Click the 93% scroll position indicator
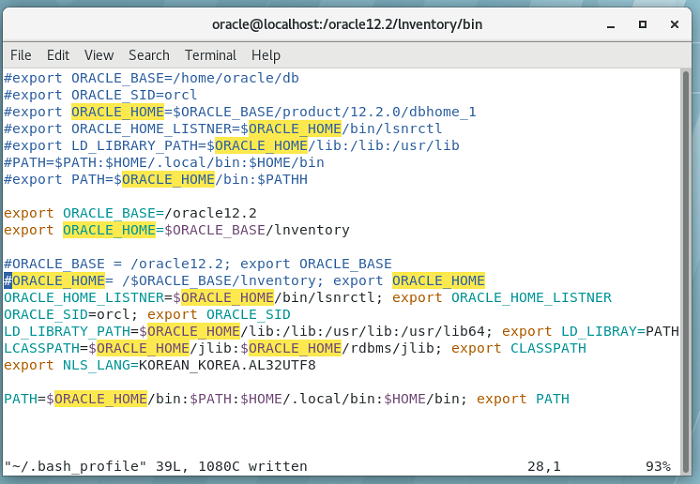700x484 pixels. pos(659,466)
